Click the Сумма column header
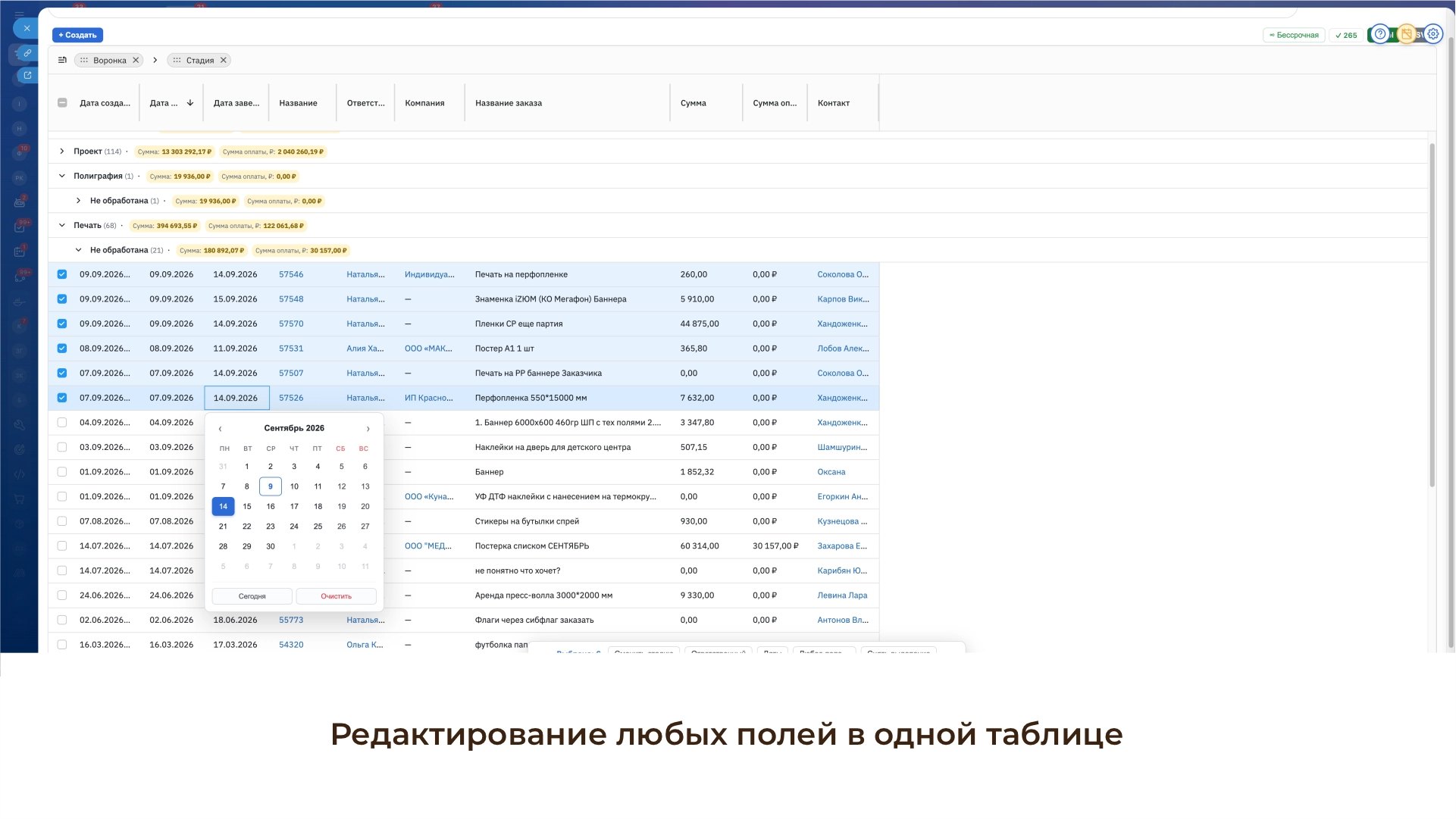Image resolution: width=1456 pixels, height=819 pixels. point(693,103)
